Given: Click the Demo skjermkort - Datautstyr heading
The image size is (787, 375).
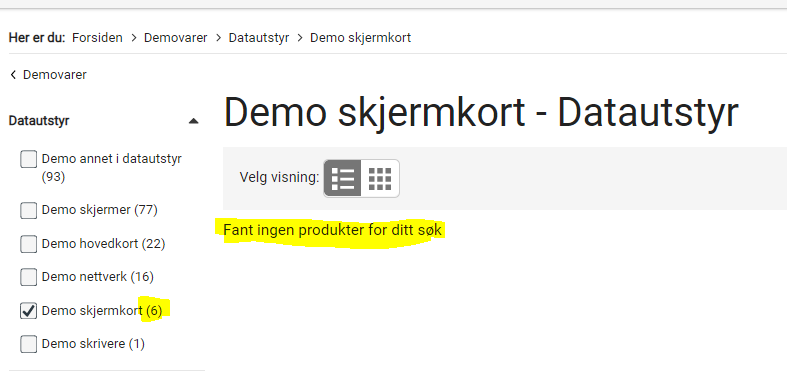Looking at the screenshot, I should 481,112.
